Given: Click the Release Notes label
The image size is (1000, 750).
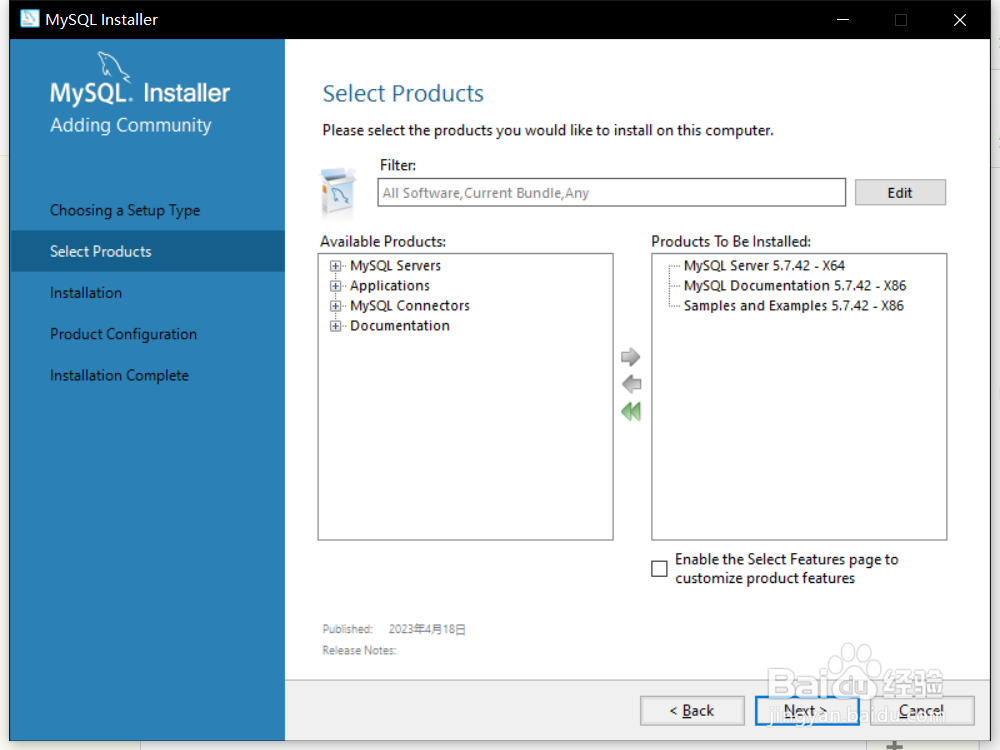Looking at the screenshot, I should coord(359,651).
